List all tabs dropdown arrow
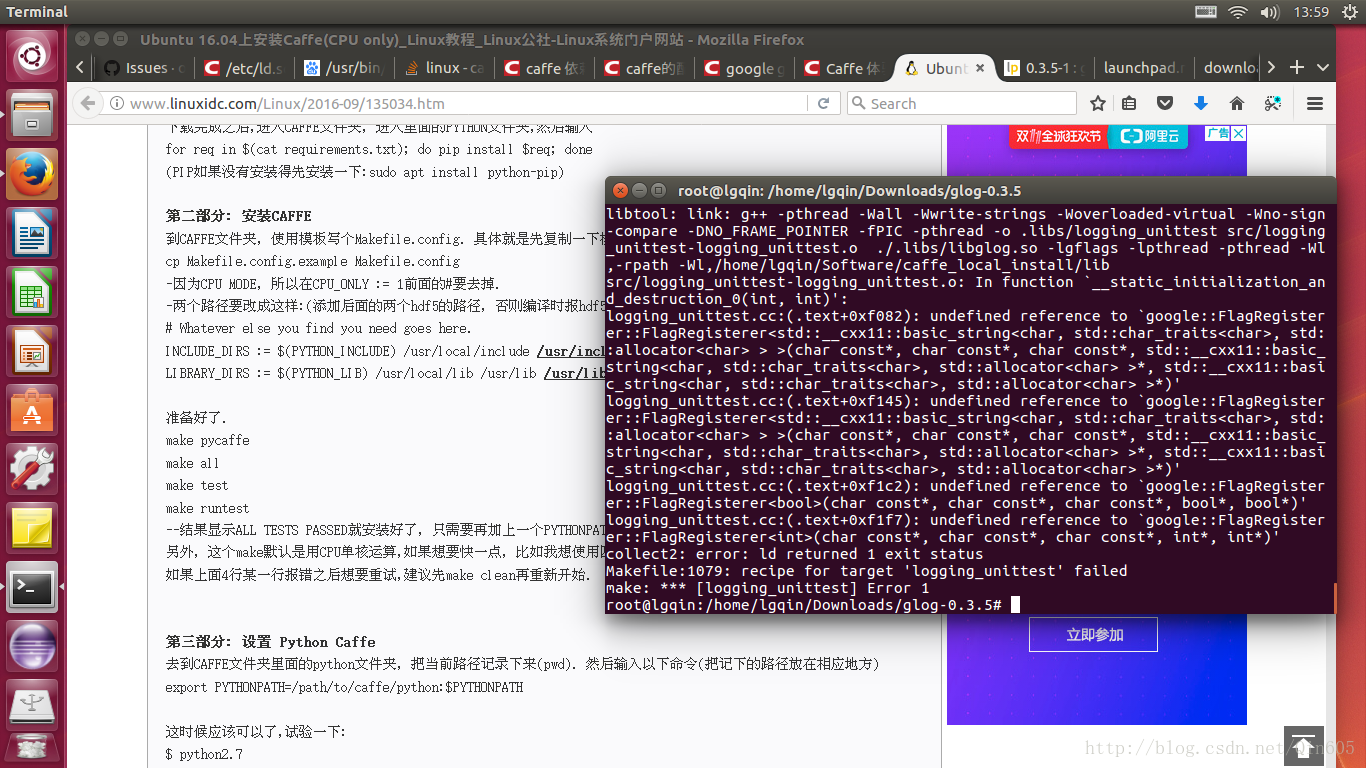 coord(1323,67)
